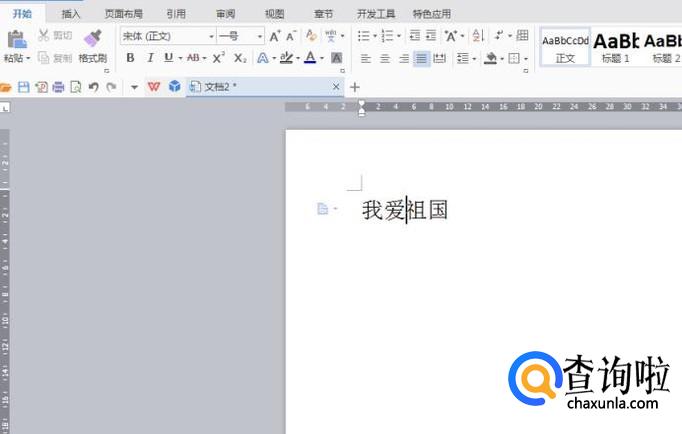The height and width of the screenshot is (434, 682).
Task: Click the save icon in quick access toolbar
Action: pyautogui.click(x=23, y=87)
